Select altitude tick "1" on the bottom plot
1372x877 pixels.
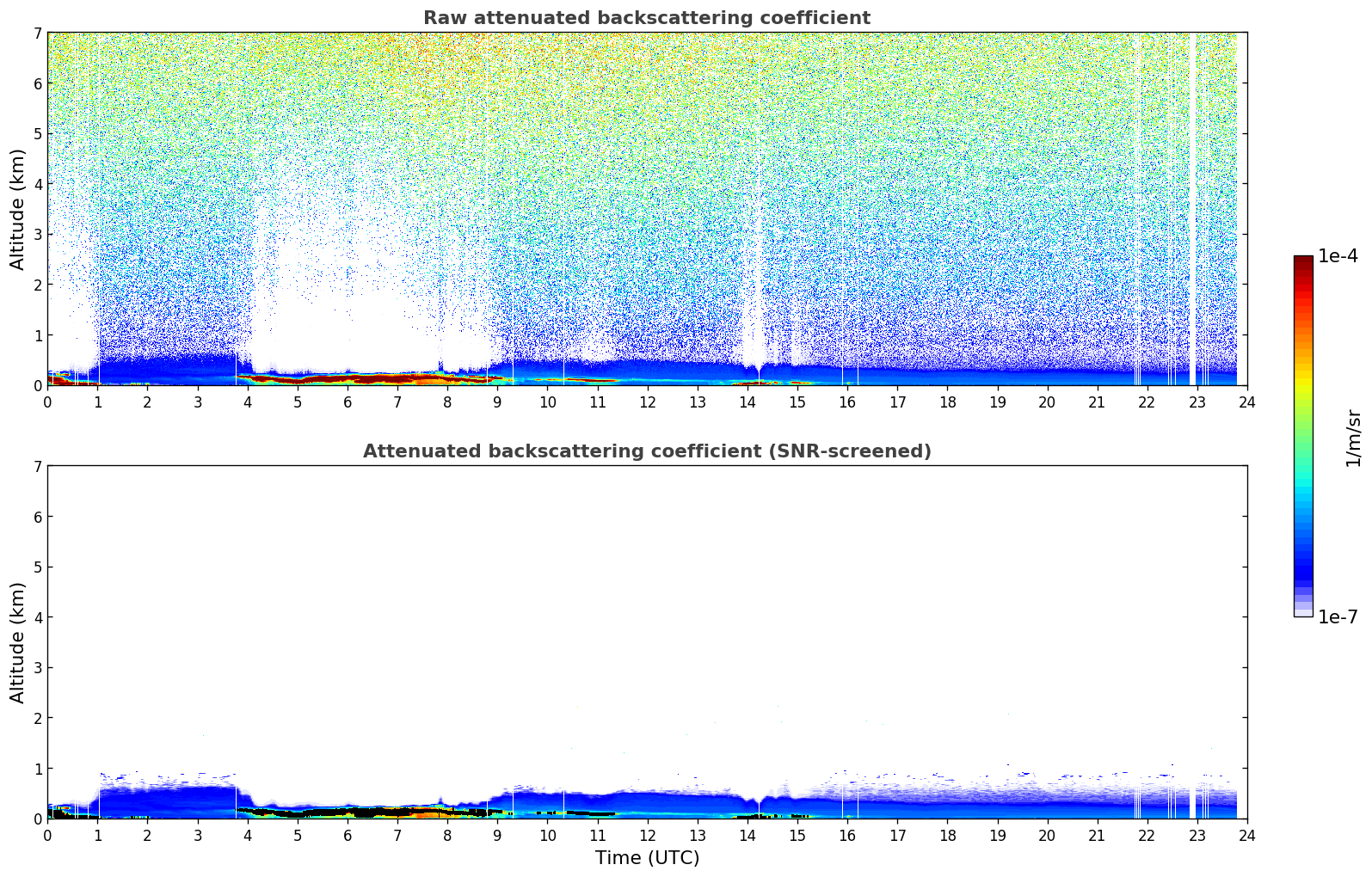tap(37, 768)
